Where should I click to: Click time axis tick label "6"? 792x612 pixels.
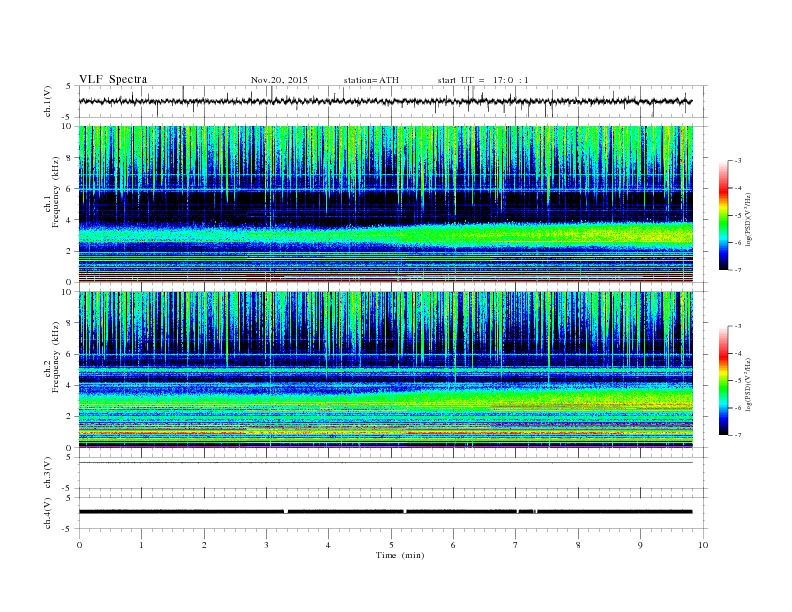[x=453, y=545]
